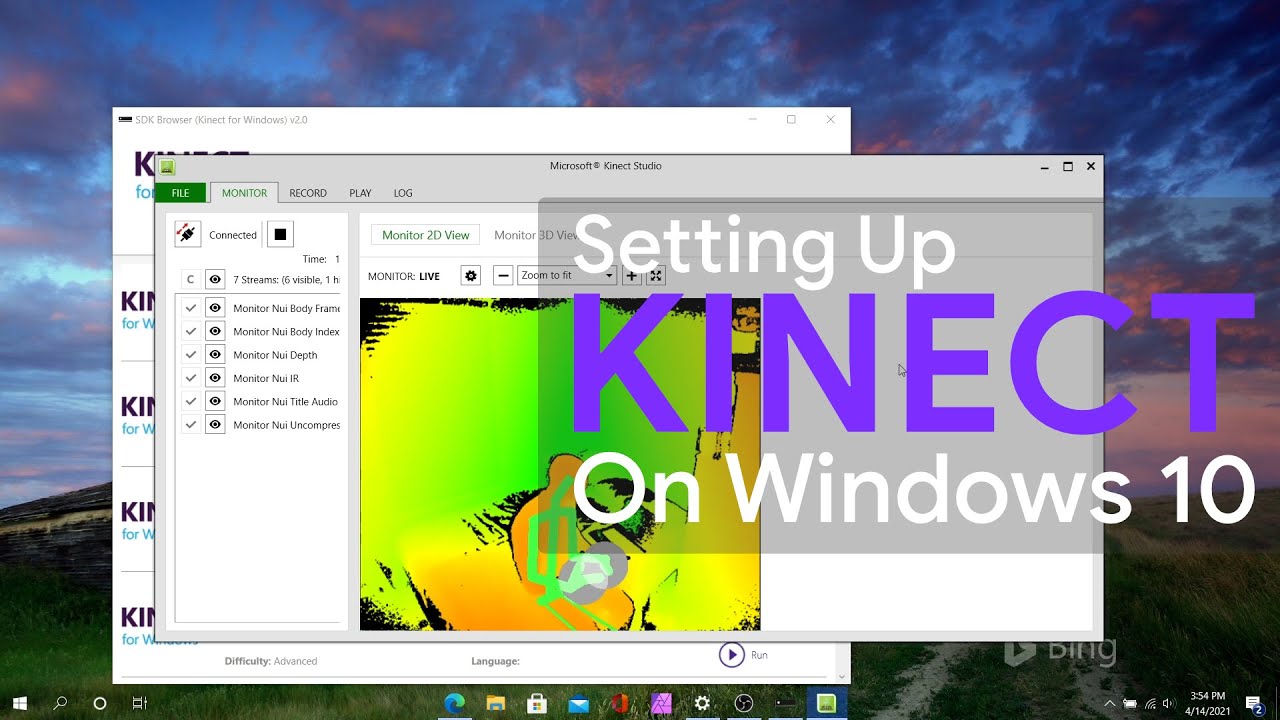
Task: Switch to Monitor 3D View tab
Action: tap(537, 235)
